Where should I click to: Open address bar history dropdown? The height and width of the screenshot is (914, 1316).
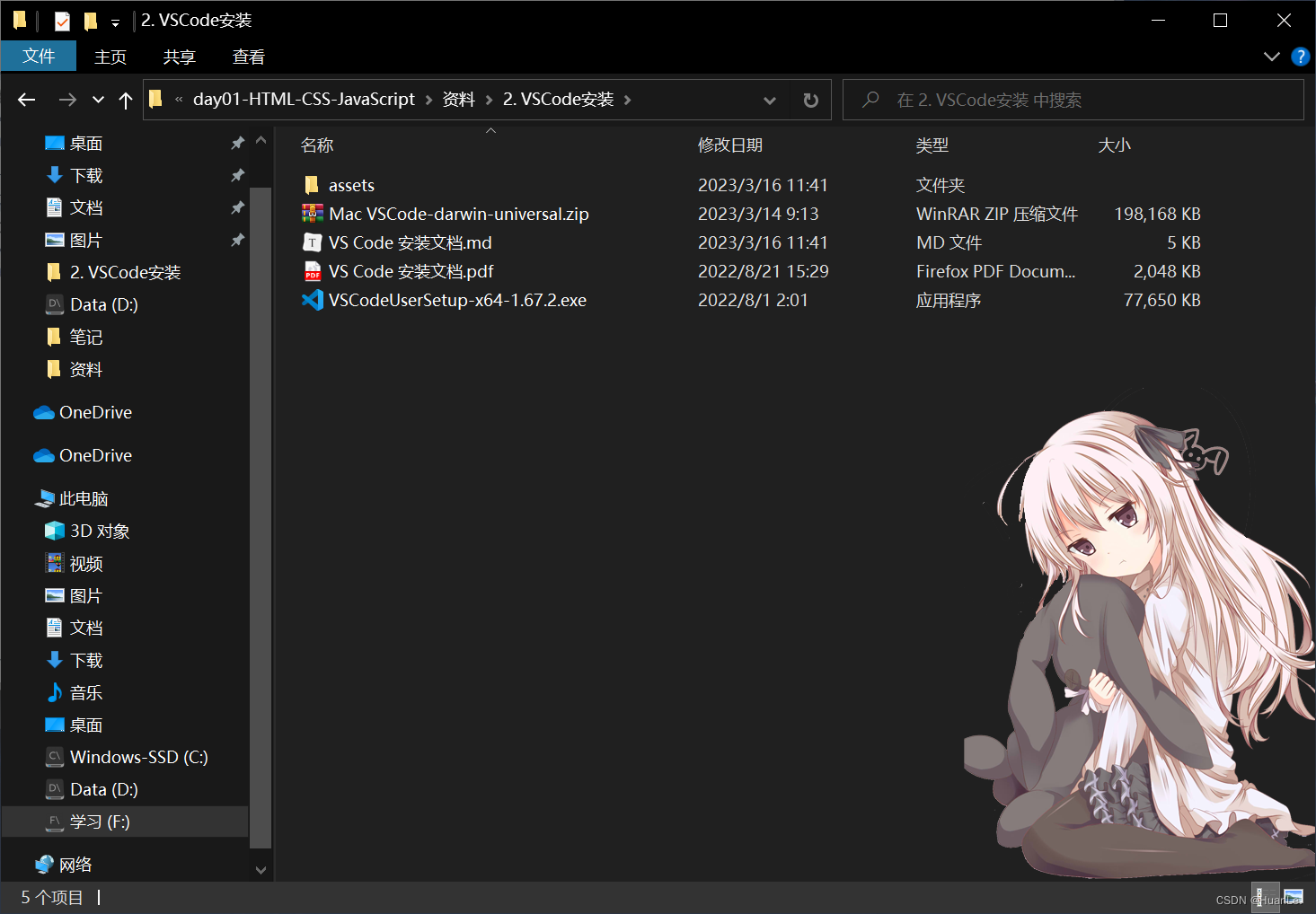point(770,100)
